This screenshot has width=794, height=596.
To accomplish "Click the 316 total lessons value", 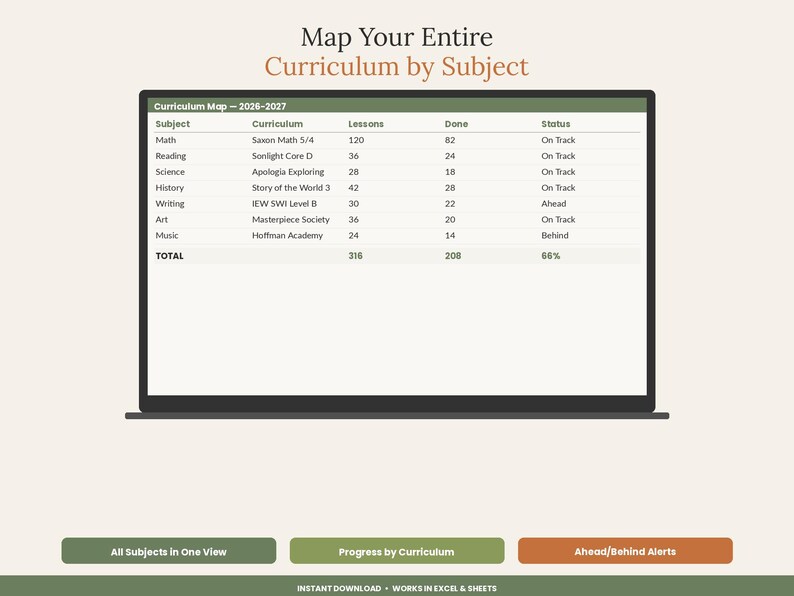I will [x=355, y=256].
